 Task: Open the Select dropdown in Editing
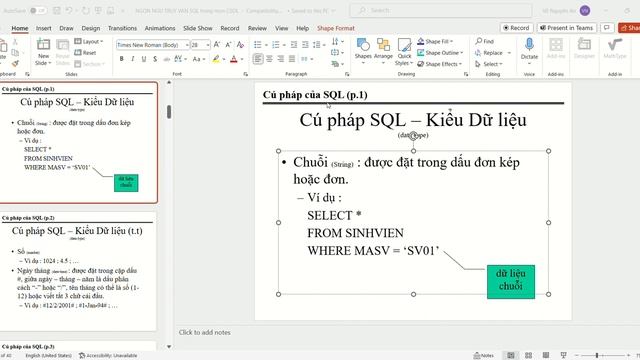pyautogui.click(x=489, y=64)
